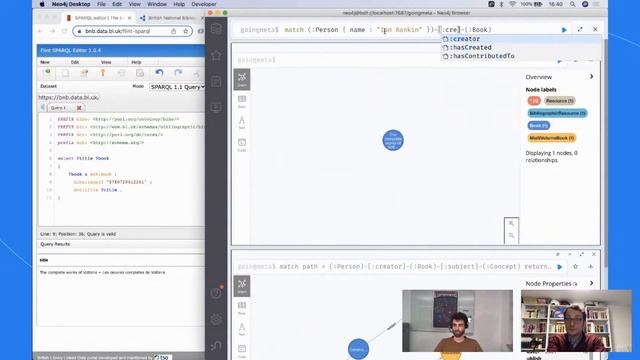Open favorites home icon in Neo4j sidebar
Image resolution: width=640 pixels, height=360 pixels.
[x=216, y=56]
